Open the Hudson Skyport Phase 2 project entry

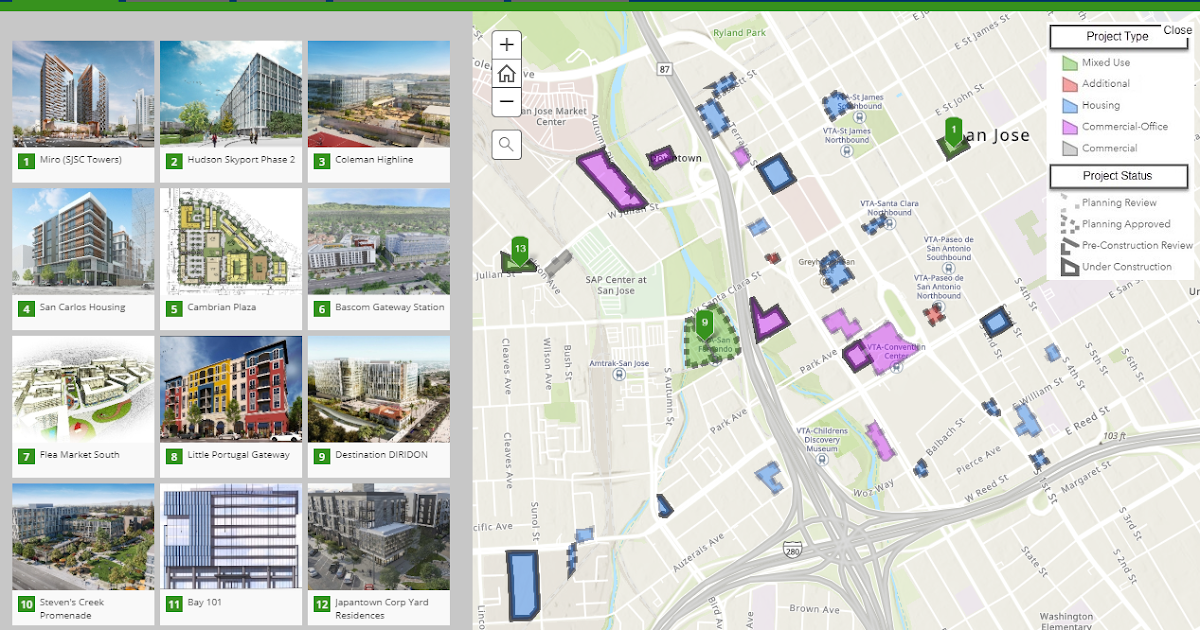click(230, 93)
